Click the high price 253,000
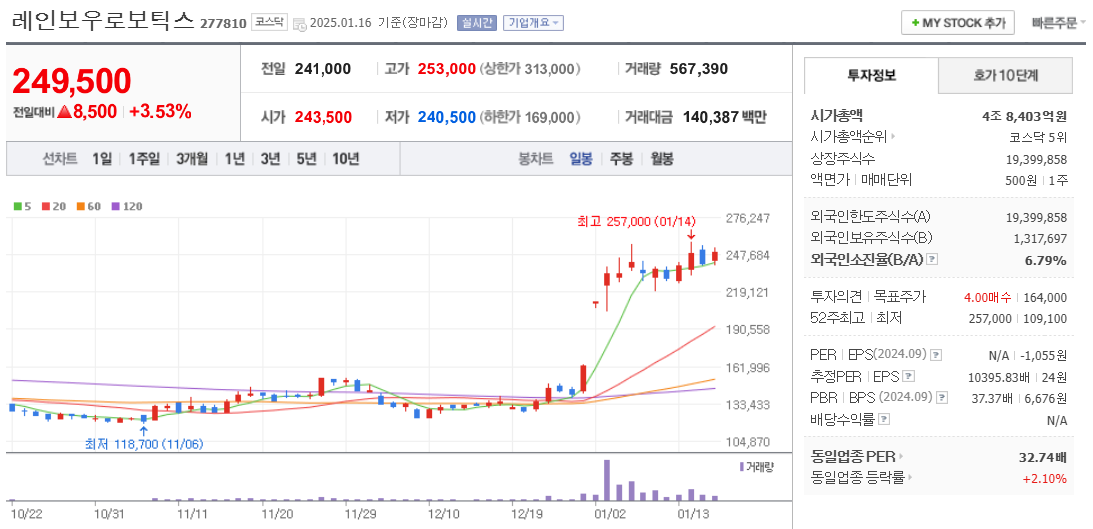Viewport: 1093px width, 529px height. pos(447,69)
